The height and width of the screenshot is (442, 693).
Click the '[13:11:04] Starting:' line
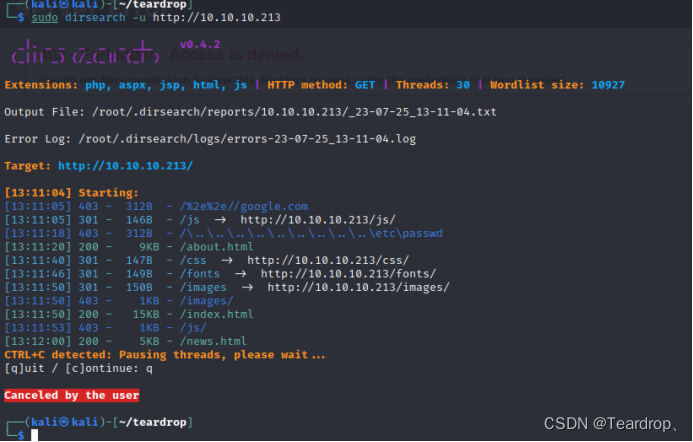tap(72, 193)
